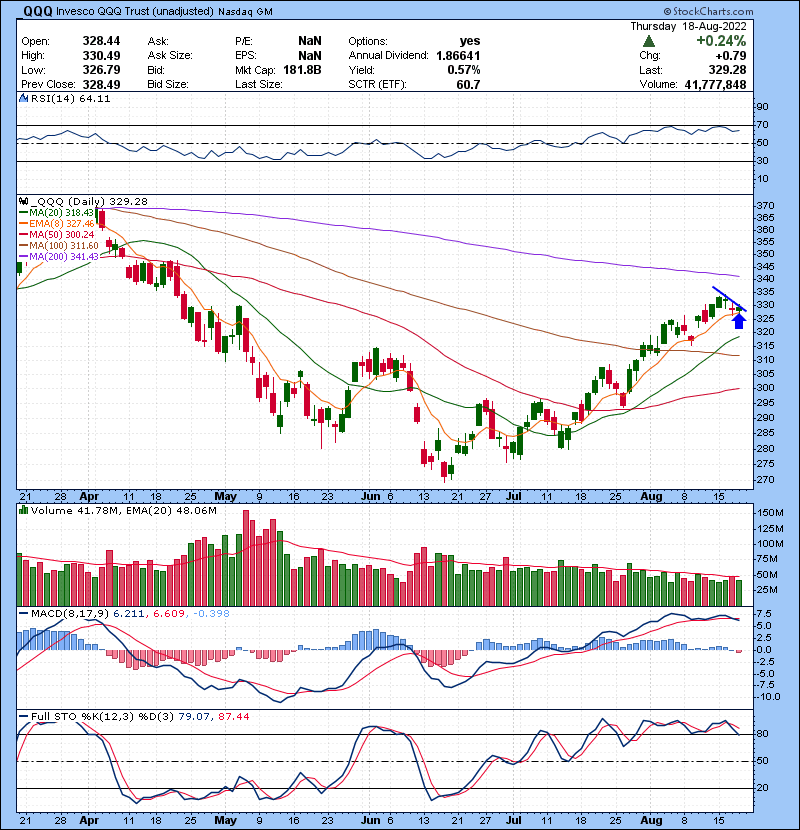This screenshot has width=800, height=830.
Task: Select the Open value 328.44
Action: [101, 41]
